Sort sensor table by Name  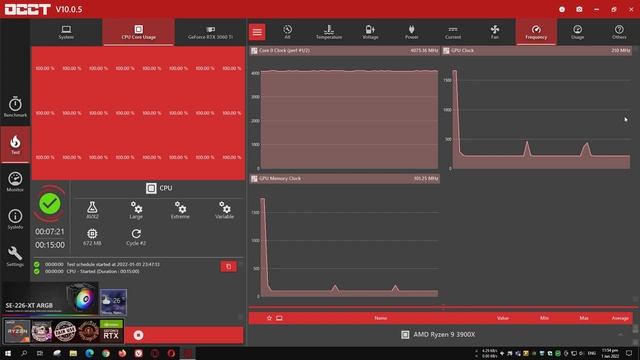[x=380, y=318]
